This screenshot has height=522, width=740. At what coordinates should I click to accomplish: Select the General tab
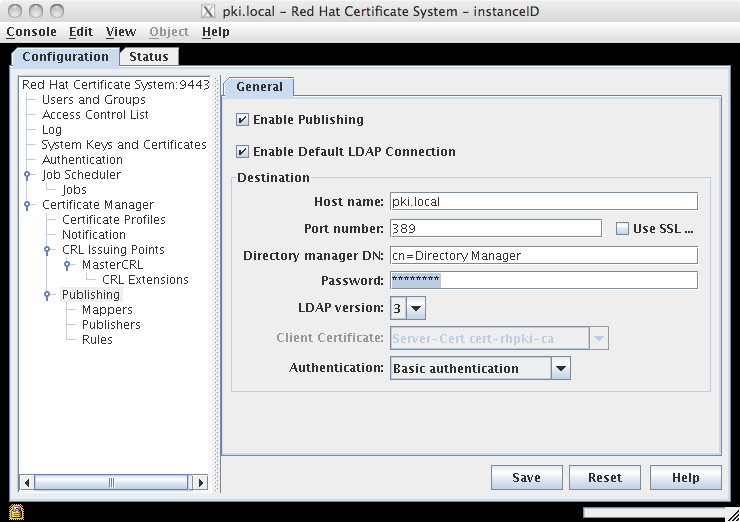(259, 87)
